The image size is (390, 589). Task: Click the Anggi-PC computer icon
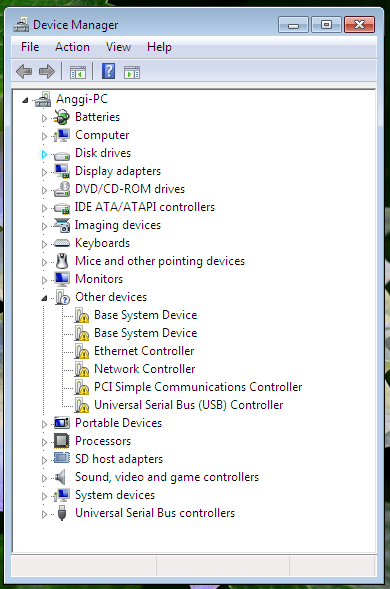click(43, 99)
